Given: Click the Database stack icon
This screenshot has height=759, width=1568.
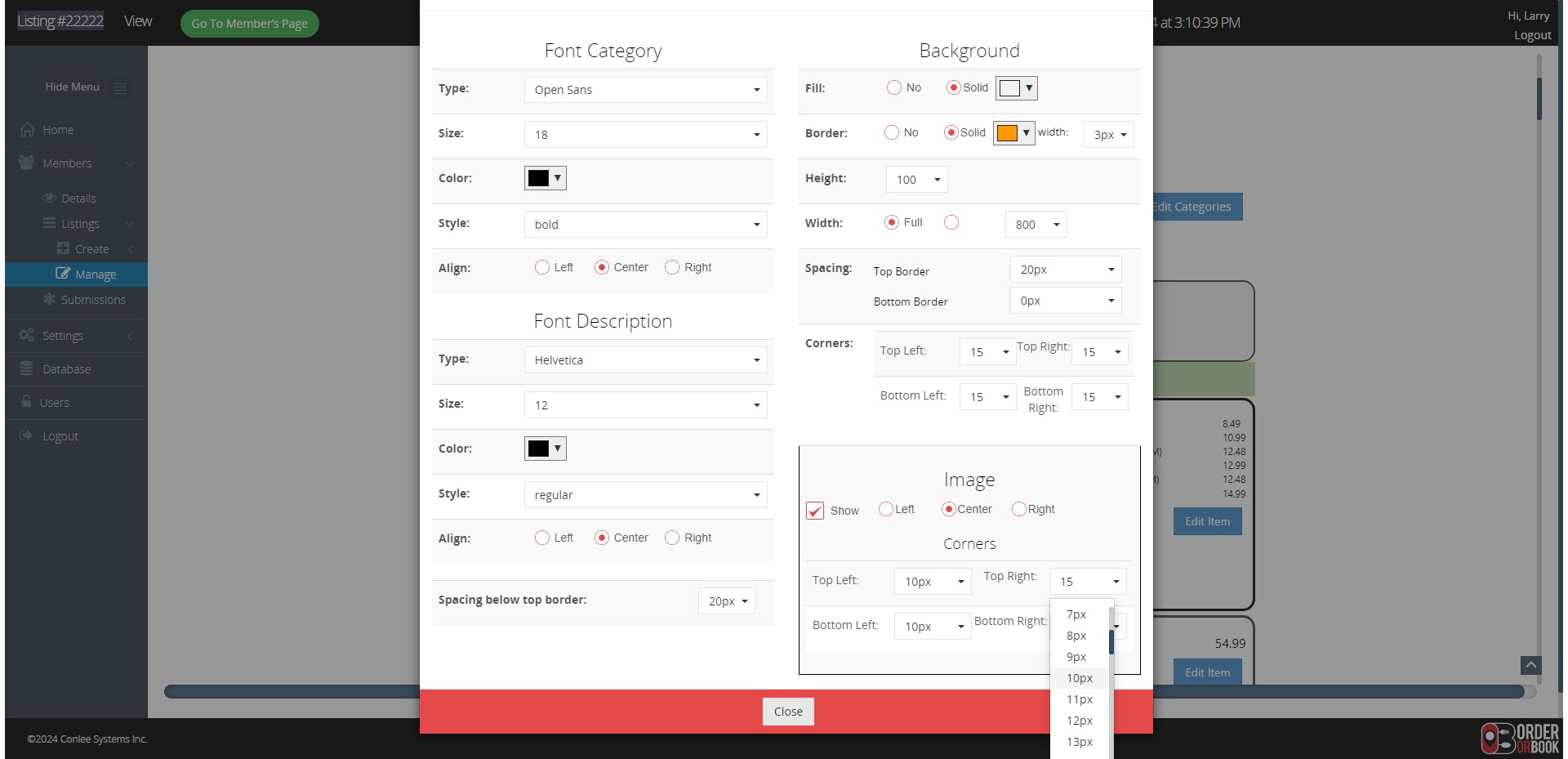Looking at the screenshot, I should coord(26,368).
